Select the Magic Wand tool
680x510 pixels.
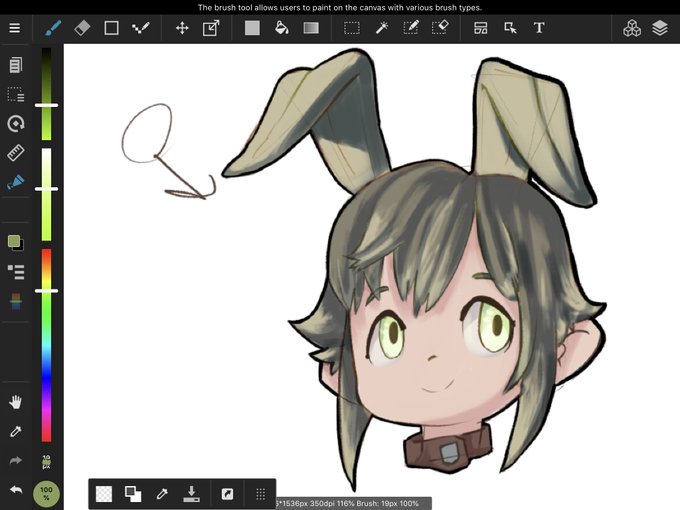pos(381,28)
